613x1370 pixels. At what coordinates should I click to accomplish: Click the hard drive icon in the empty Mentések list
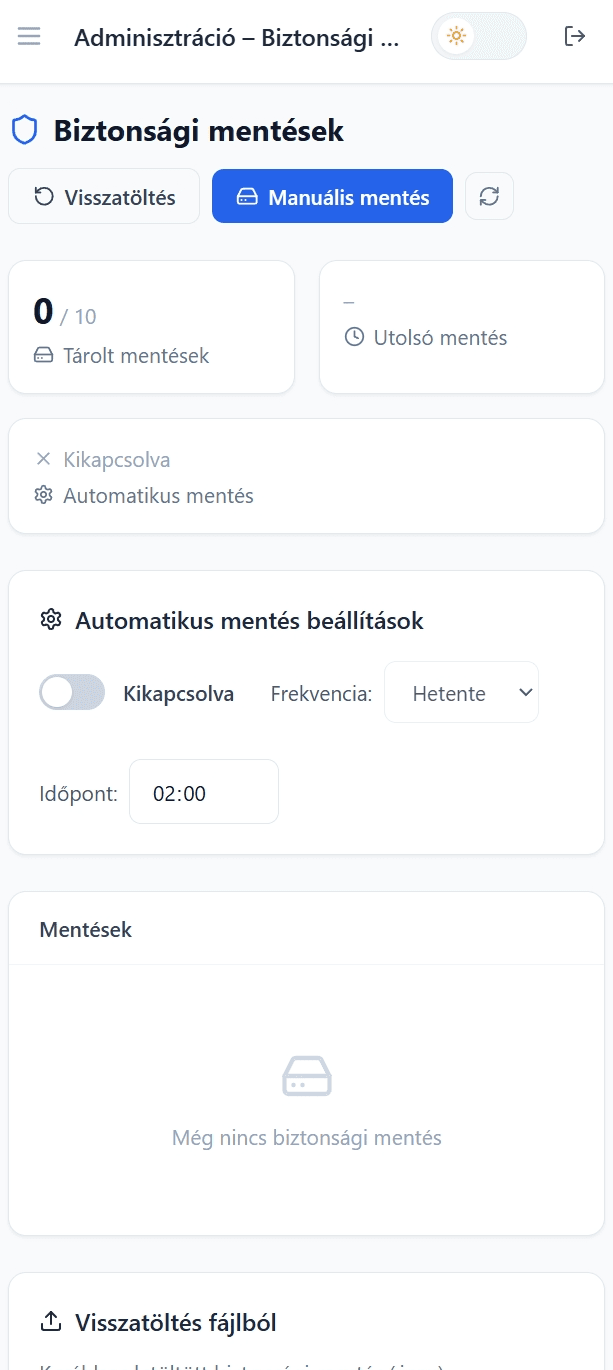(306, 1076)
